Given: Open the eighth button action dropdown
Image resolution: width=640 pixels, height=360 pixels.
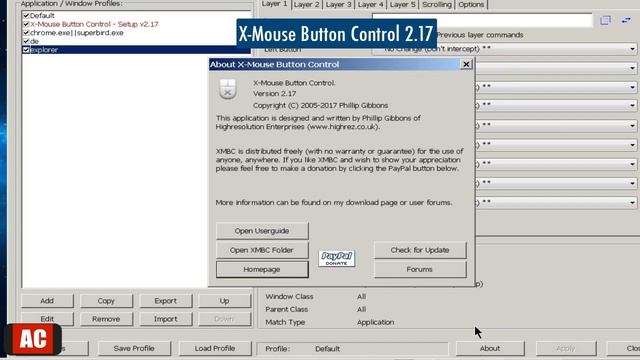Looking at the screenshot, I should [x=632, y=183].
